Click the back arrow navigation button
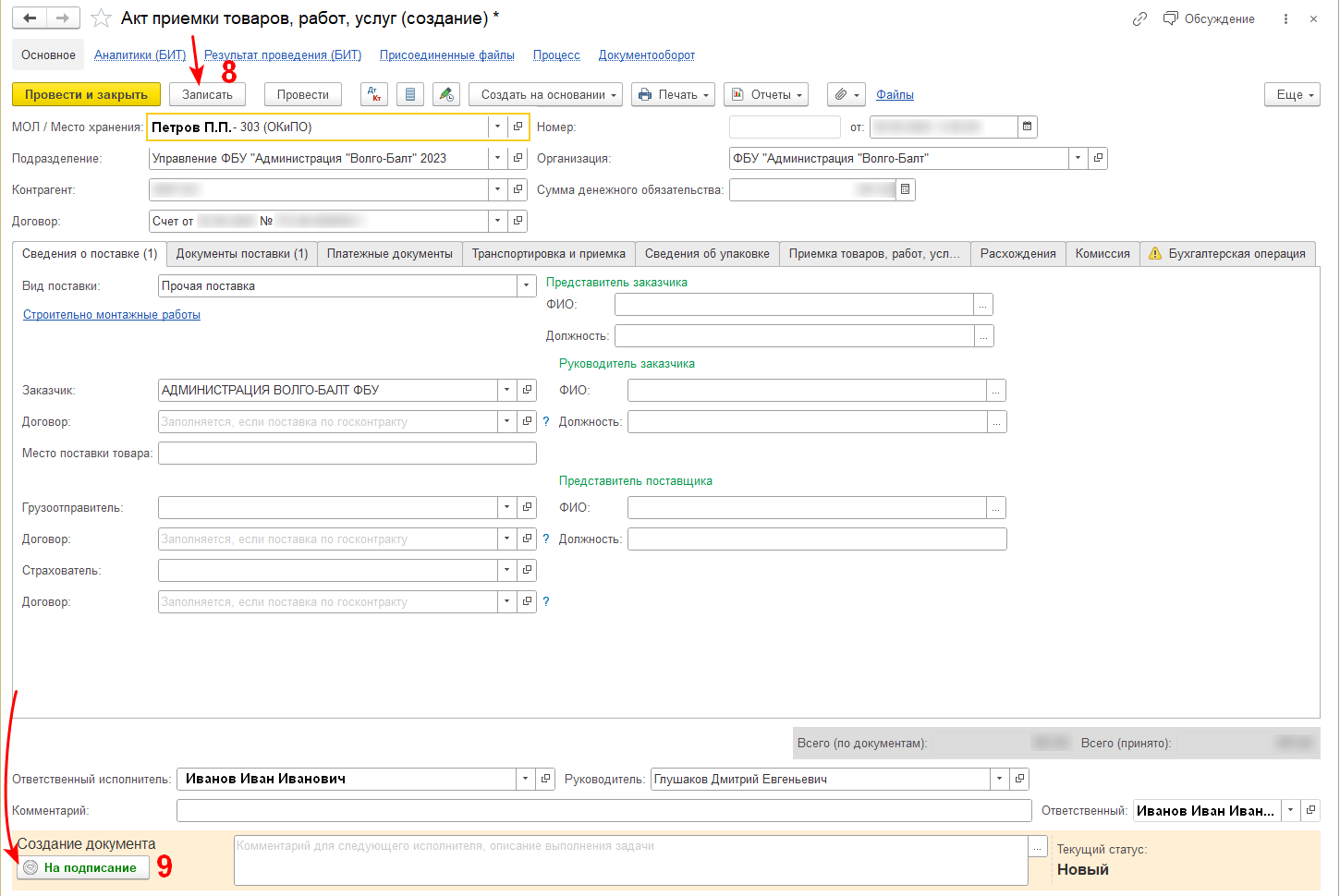Image resolution: width=1340 pixels, height=896 pixels. click(x=30, y=18)
